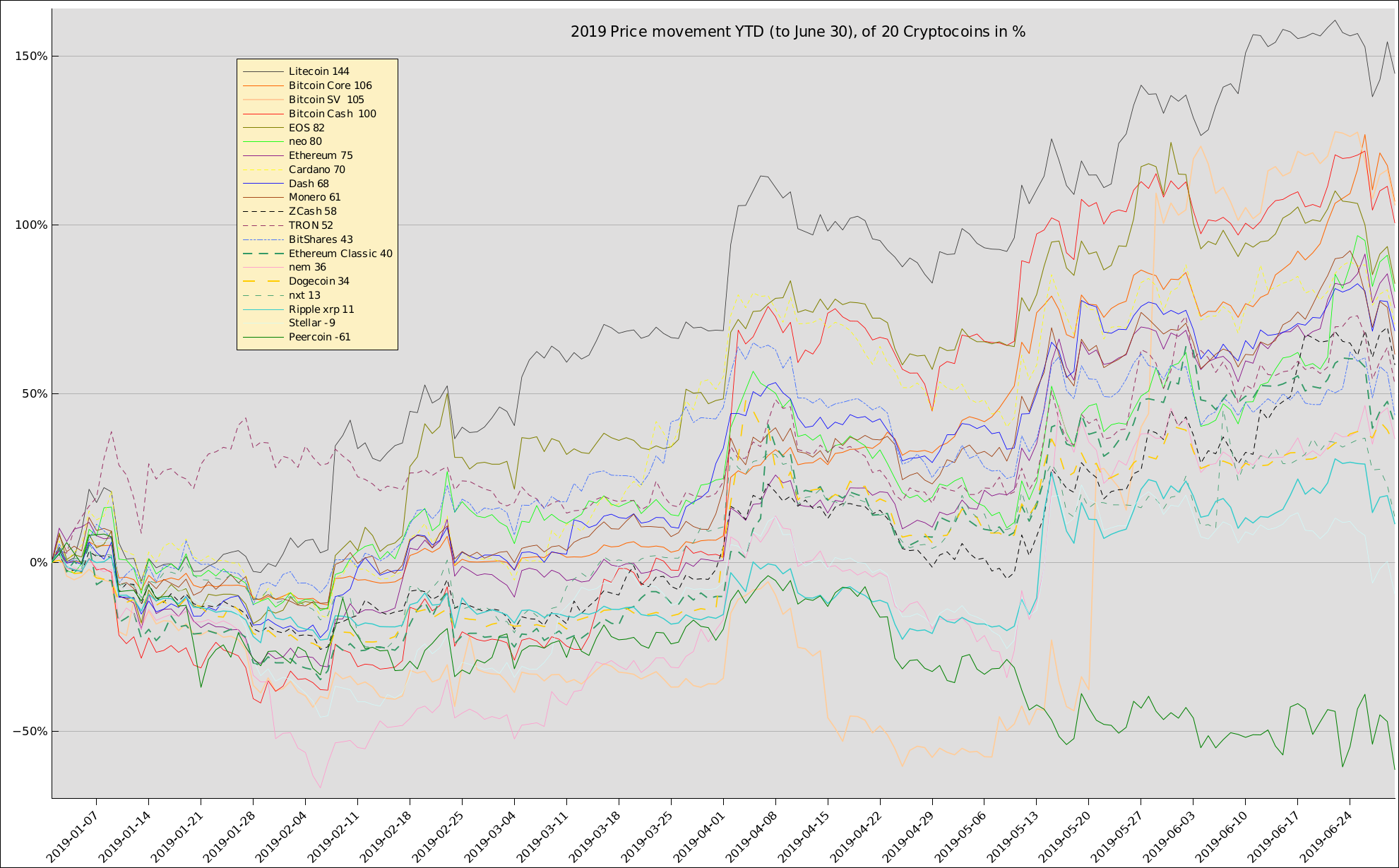
Task: Click the '−50%' y-axis label
Action: click(x=30, y=732)
